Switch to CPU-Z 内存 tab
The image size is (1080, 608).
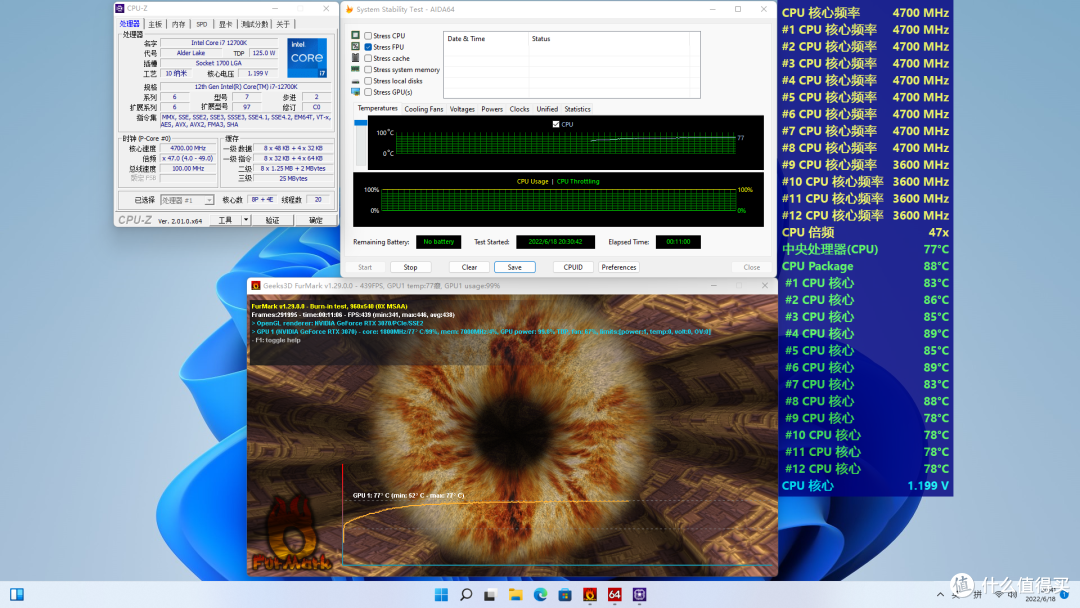click(x=178, y=24)
